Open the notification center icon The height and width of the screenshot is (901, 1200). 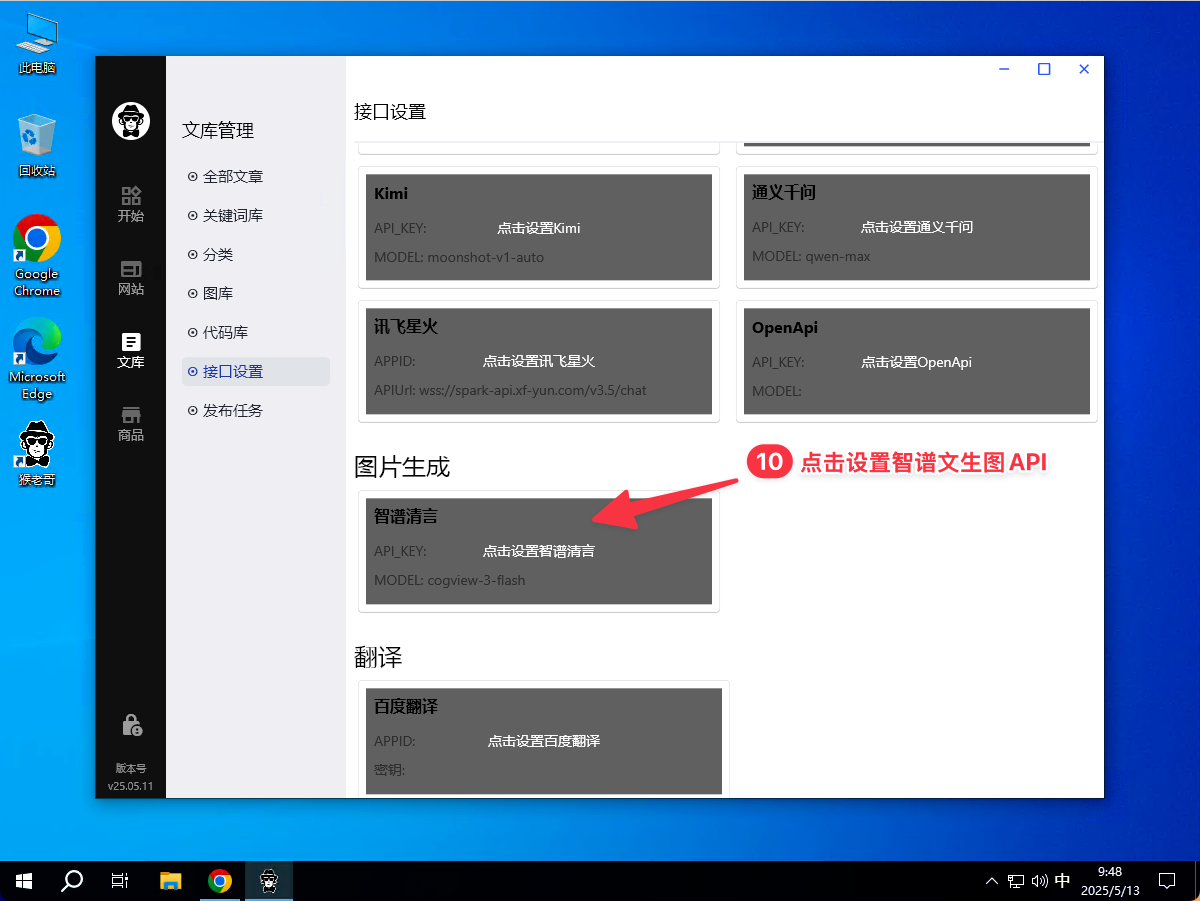1166,881
